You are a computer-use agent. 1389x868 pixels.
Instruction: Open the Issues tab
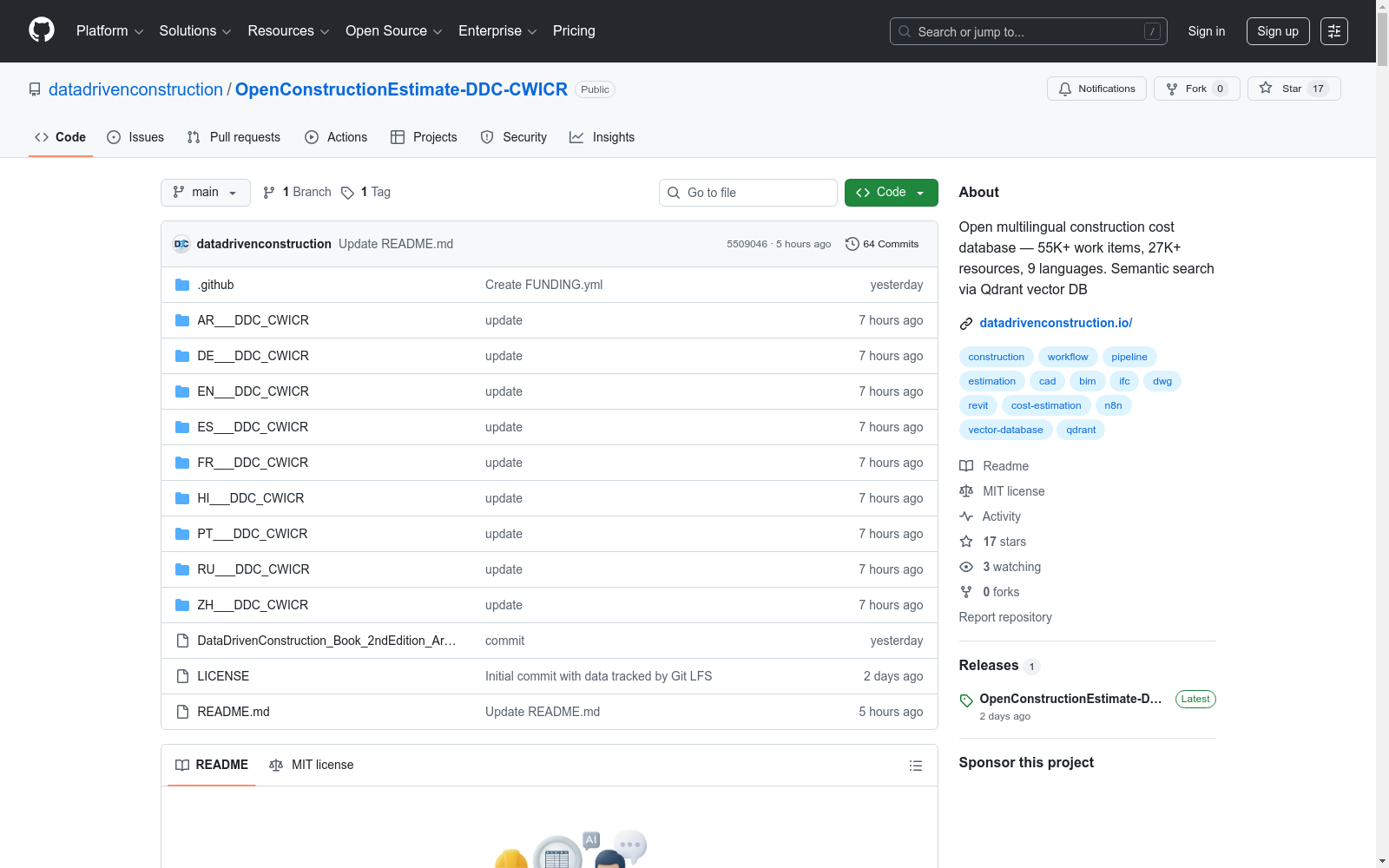coord(135,137)
